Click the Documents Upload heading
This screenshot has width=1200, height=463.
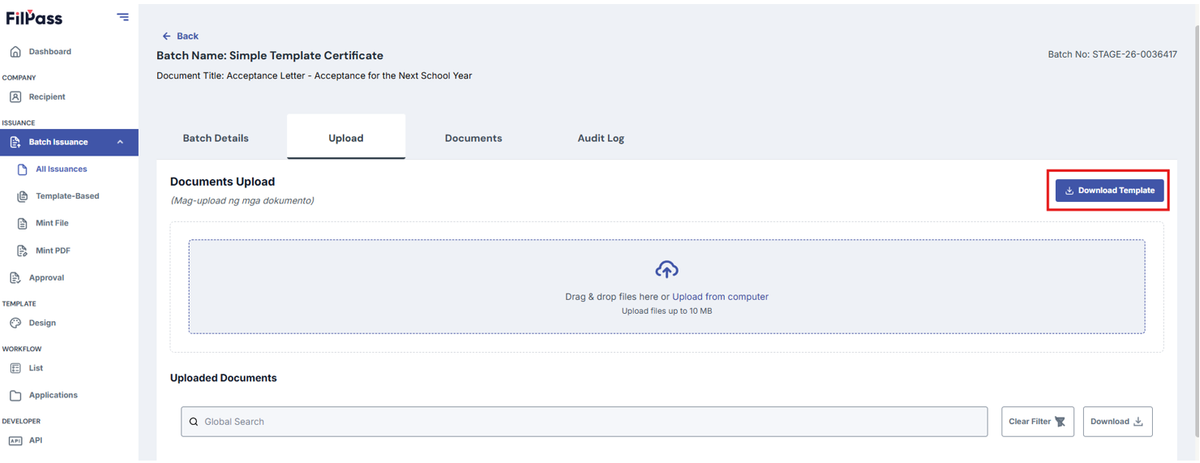click(222, 182)
